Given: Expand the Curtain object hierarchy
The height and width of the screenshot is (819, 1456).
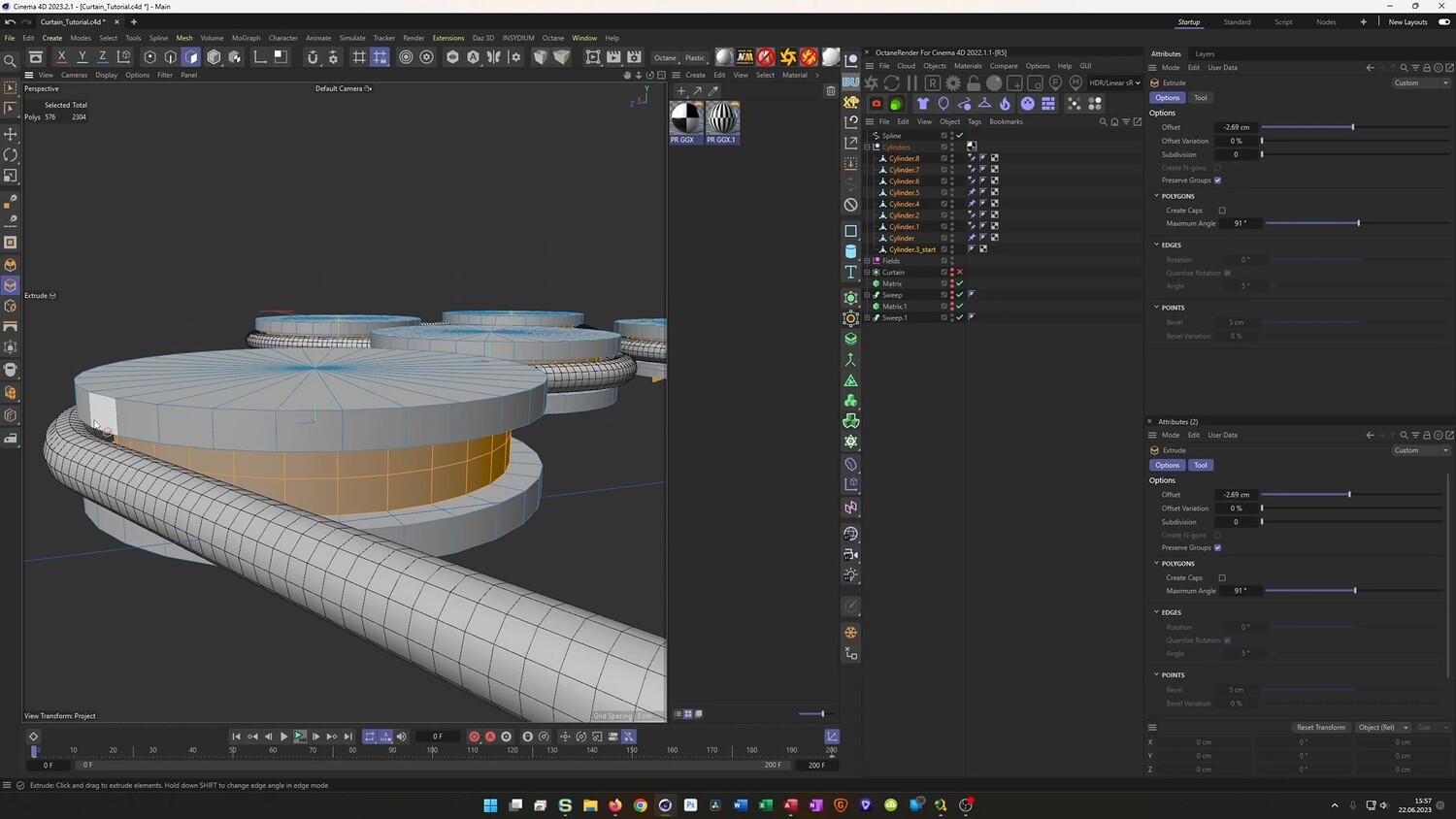Looking at the screenshot, I should pos(868,273).
